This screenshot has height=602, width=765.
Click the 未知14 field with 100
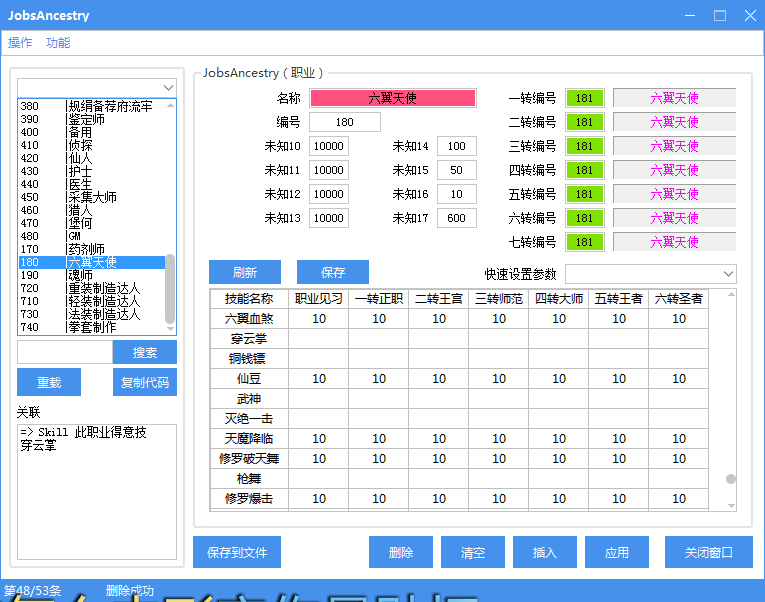pos(457,146)
